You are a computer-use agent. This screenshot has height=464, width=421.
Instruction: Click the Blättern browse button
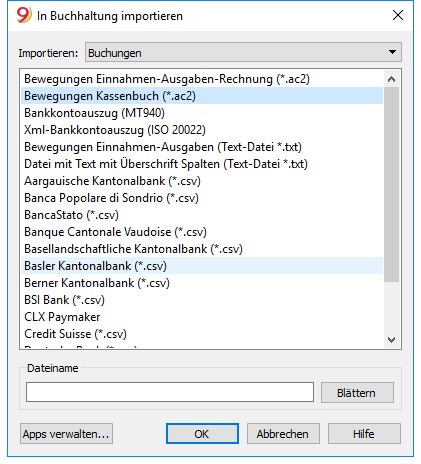pyautogui.click(x=357, y=393)
